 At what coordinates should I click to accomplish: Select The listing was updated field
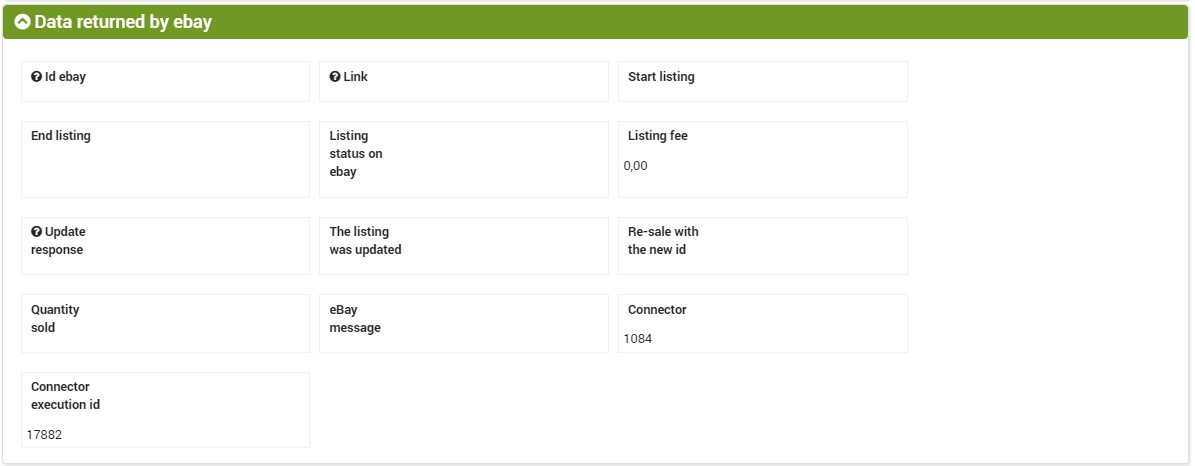coord(463,246)
